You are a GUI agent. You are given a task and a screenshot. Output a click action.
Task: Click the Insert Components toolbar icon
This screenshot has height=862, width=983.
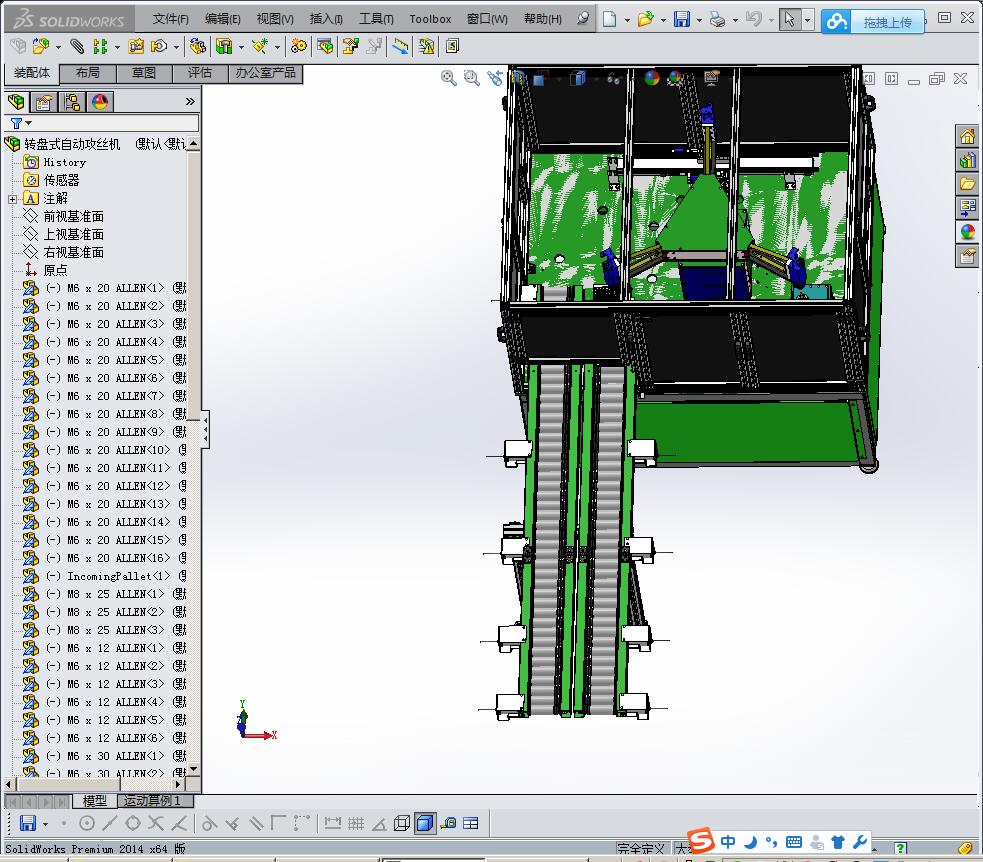[x=41, y=46]
